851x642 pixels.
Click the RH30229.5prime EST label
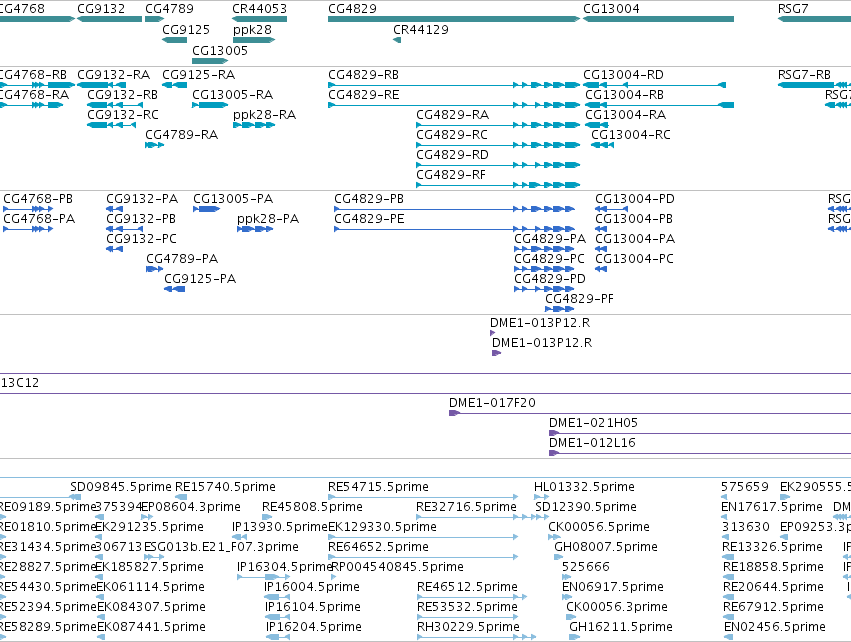click(468, 627)
